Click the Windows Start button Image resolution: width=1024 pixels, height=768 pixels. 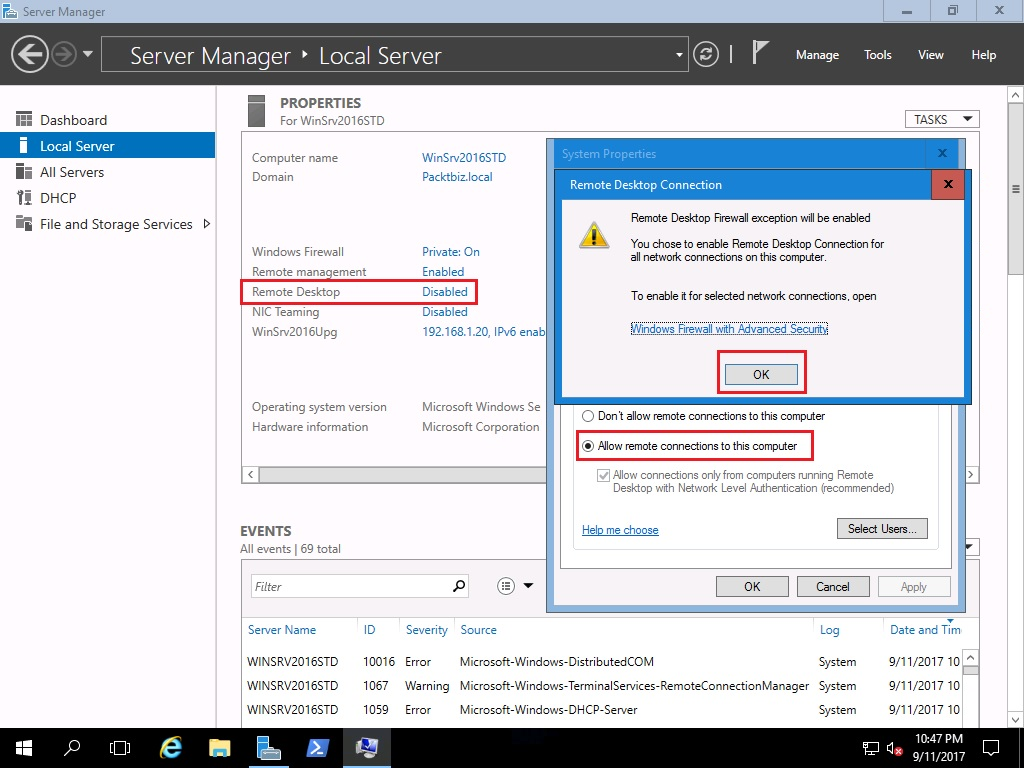pos(23,747)
